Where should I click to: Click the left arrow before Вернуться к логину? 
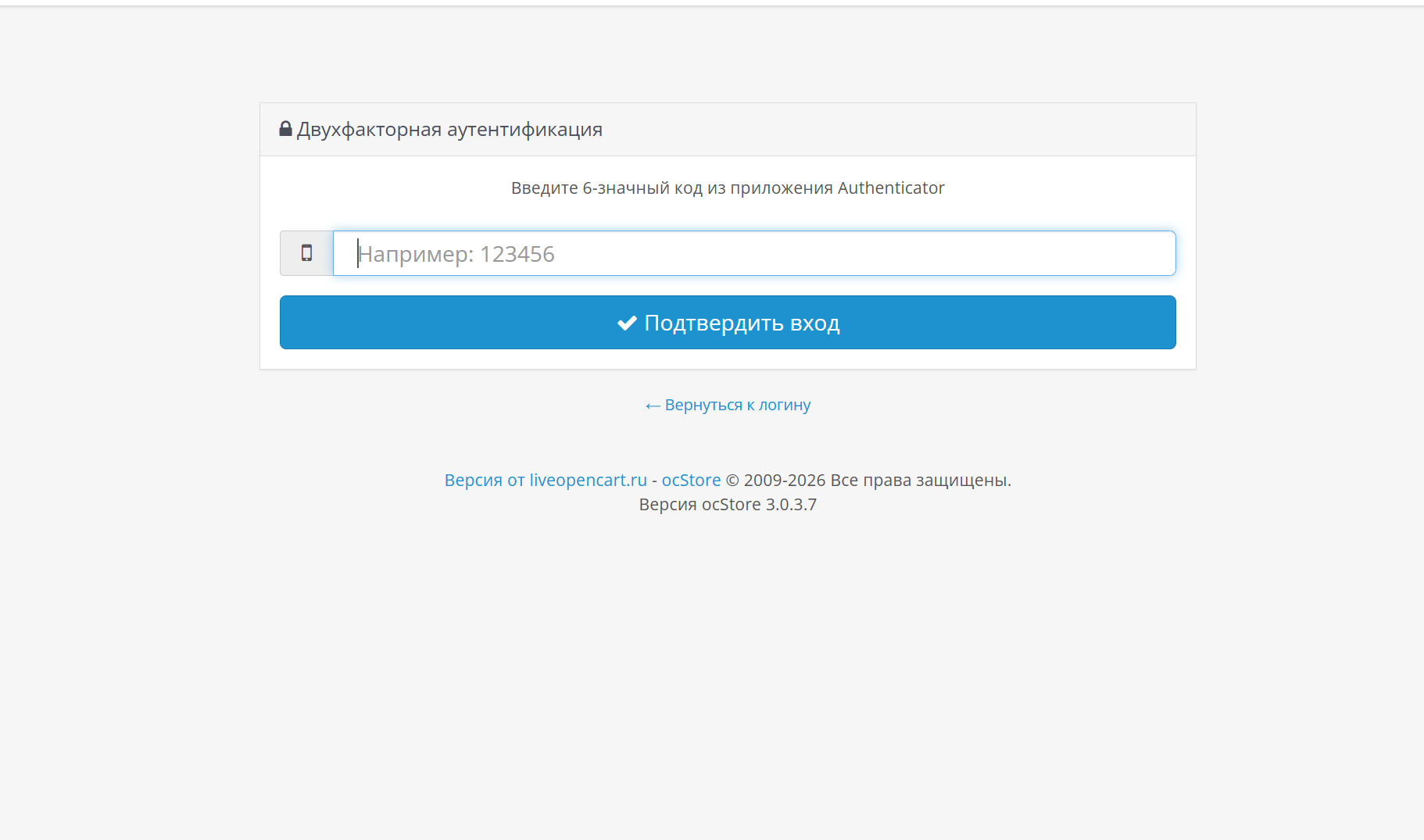coord(653,406)
